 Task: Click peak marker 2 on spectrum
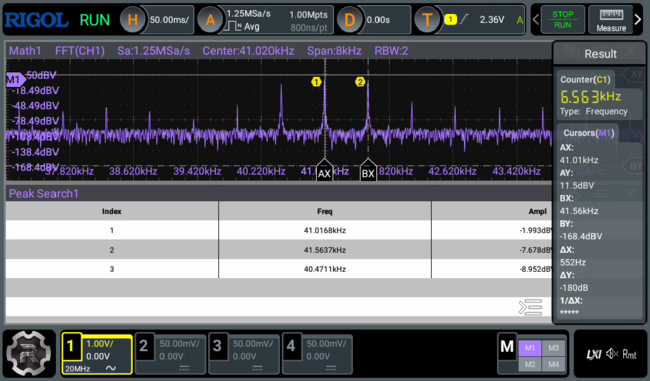[x=360, y=82]
